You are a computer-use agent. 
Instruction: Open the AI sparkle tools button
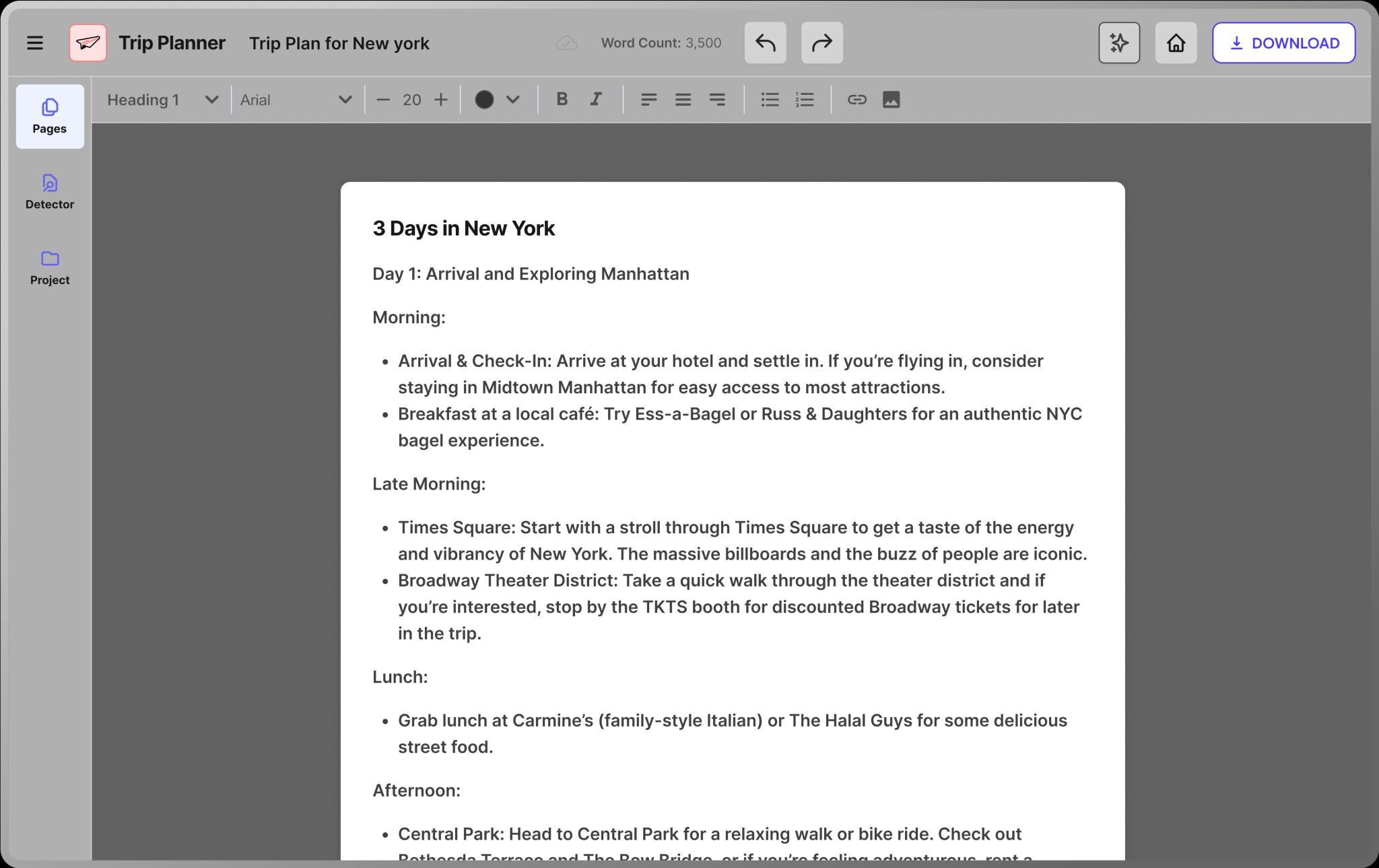click(1118, 43)
